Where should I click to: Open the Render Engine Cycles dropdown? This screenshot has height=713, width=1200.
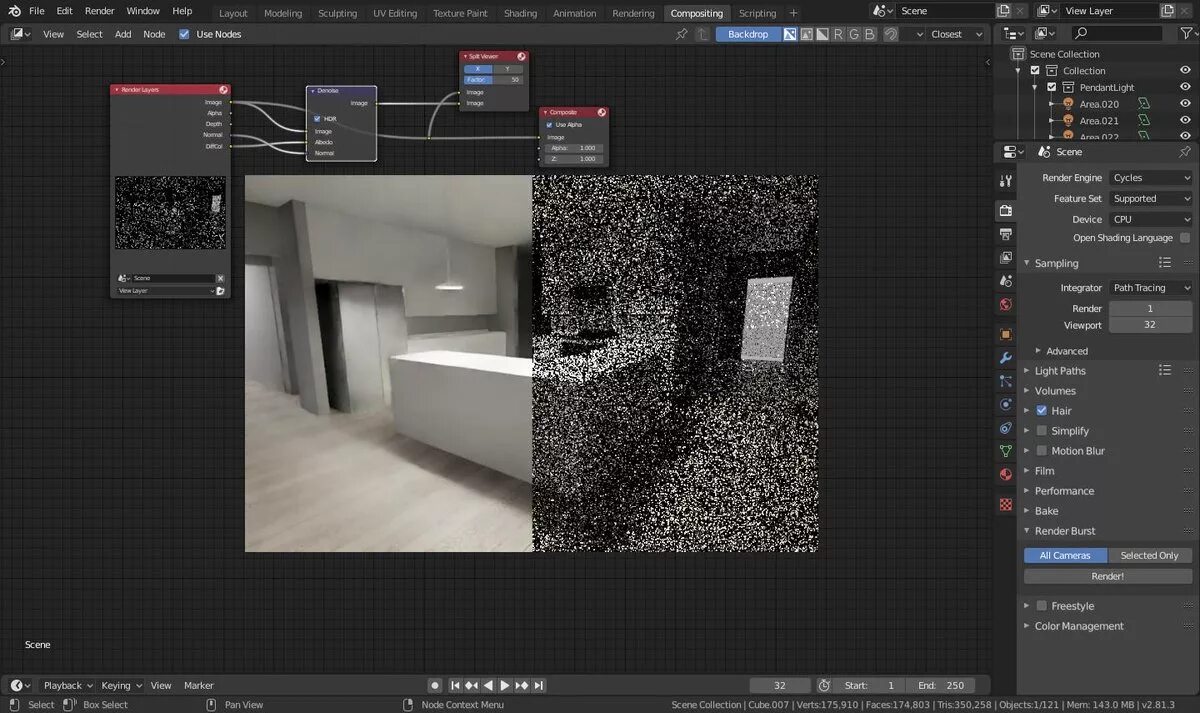(1151, 178)
